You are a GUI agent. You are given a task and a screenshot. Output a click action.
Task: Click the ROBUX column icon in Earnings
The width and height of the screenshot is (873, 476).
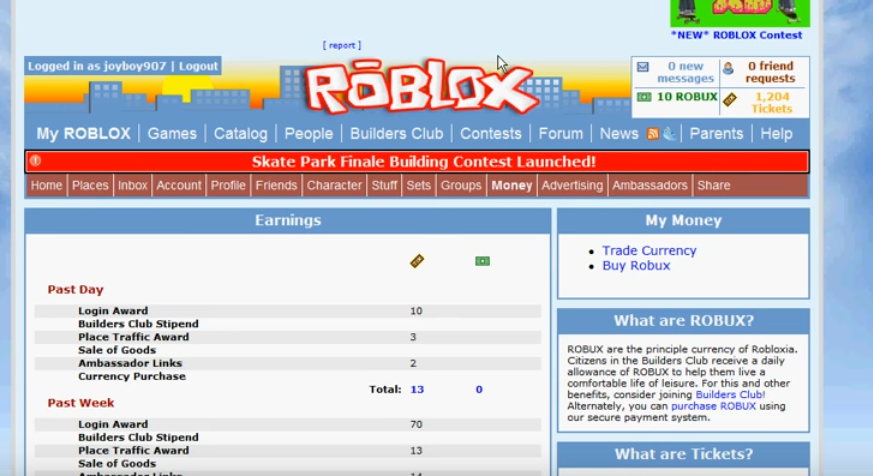(482, 261)
